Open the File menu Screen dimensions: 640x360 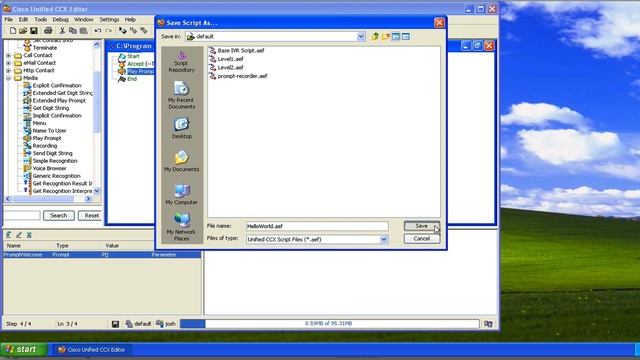coord(9,19)
